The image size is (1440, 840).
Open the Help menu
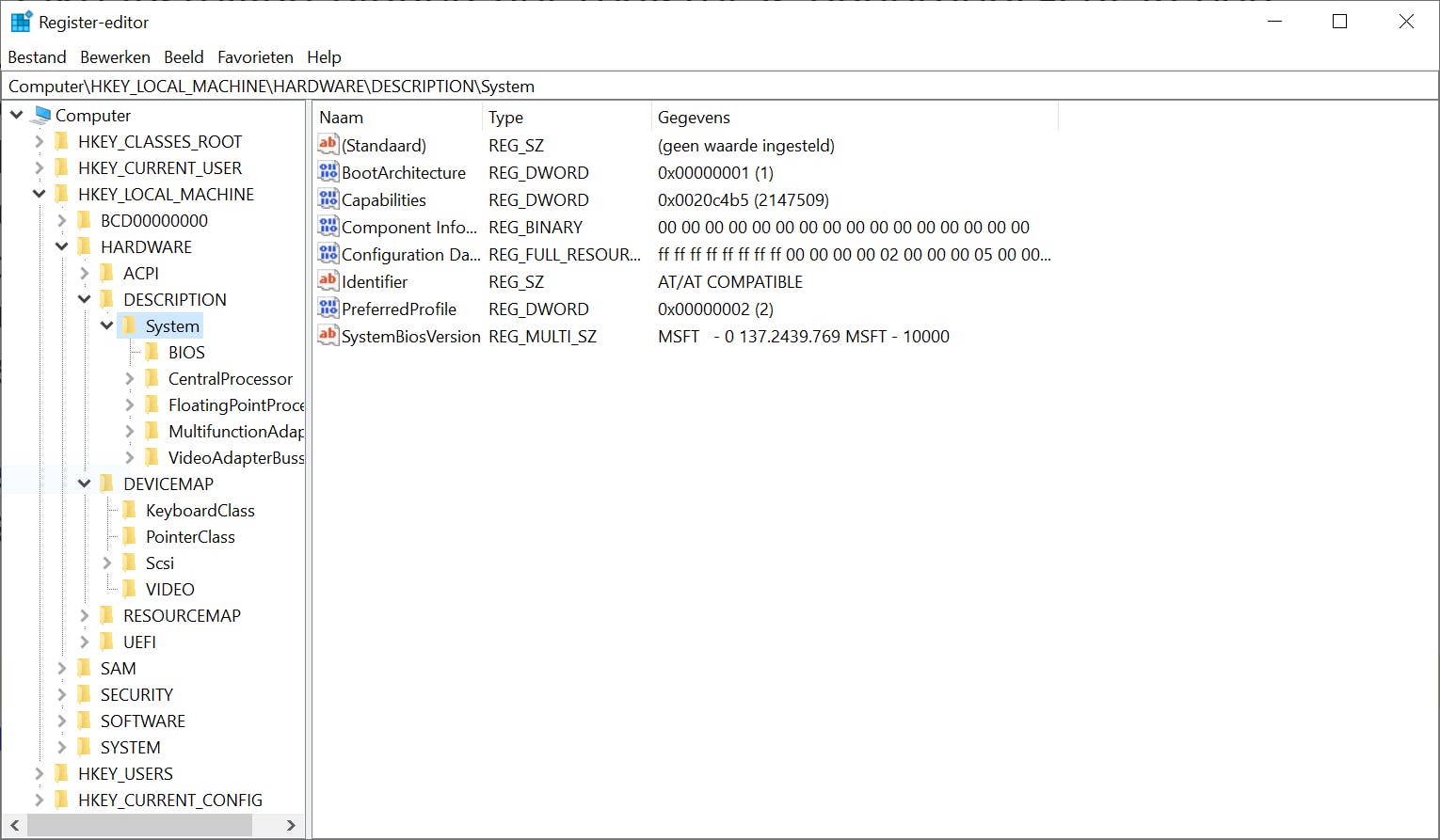pos(324,57)
